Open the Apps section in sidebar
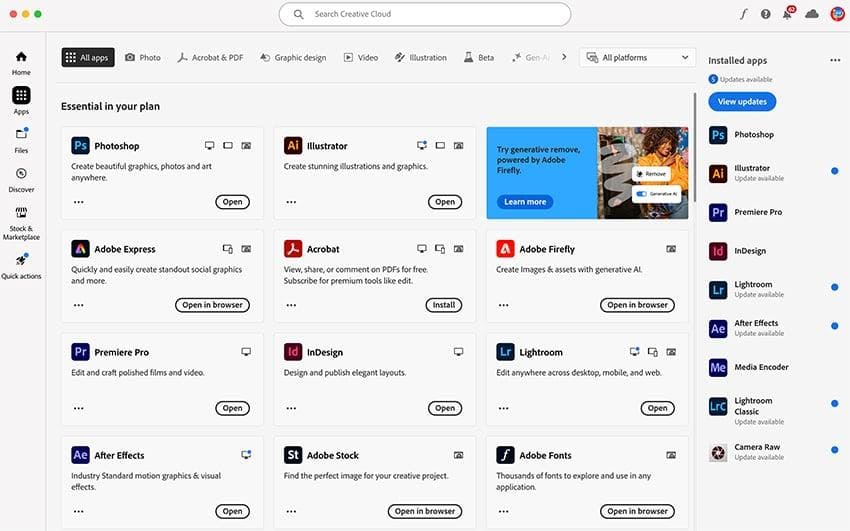Viewport: 850px width, 531px height. tap(21, 101)
